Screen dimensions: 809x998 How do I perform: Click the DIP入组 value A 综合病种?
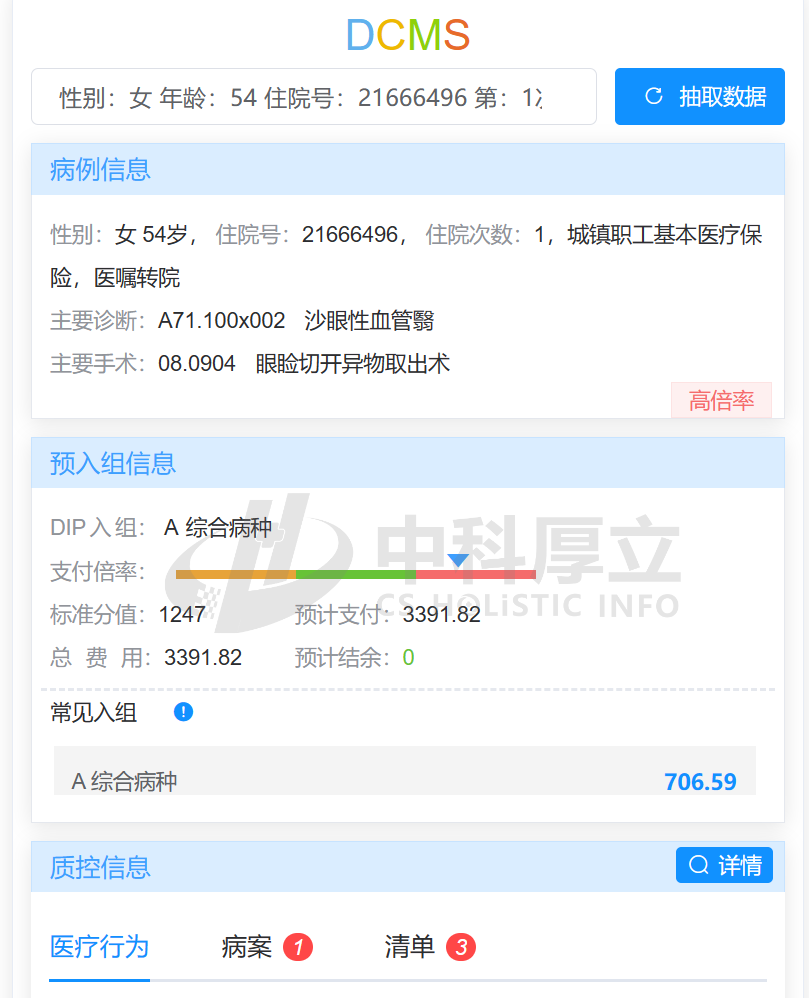(x=218, y=528)
